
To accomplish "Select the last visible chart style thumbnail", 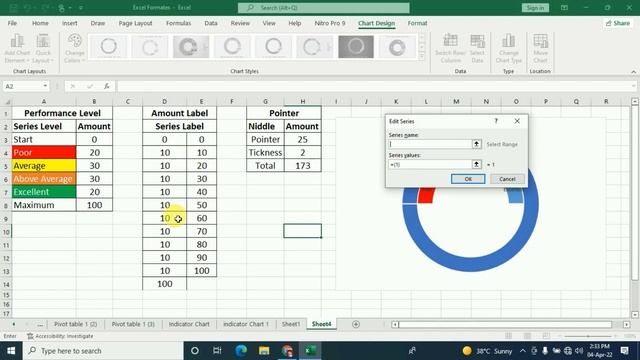I will (397, 47).
